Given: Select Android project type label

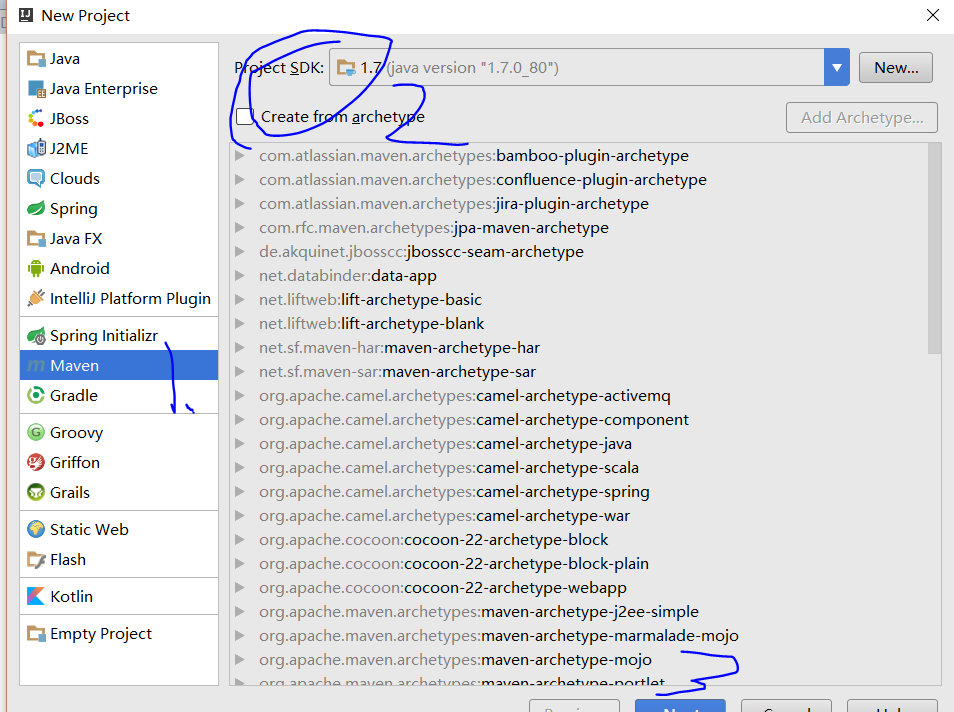Looking at the screenshot, I should pos(80,268).
